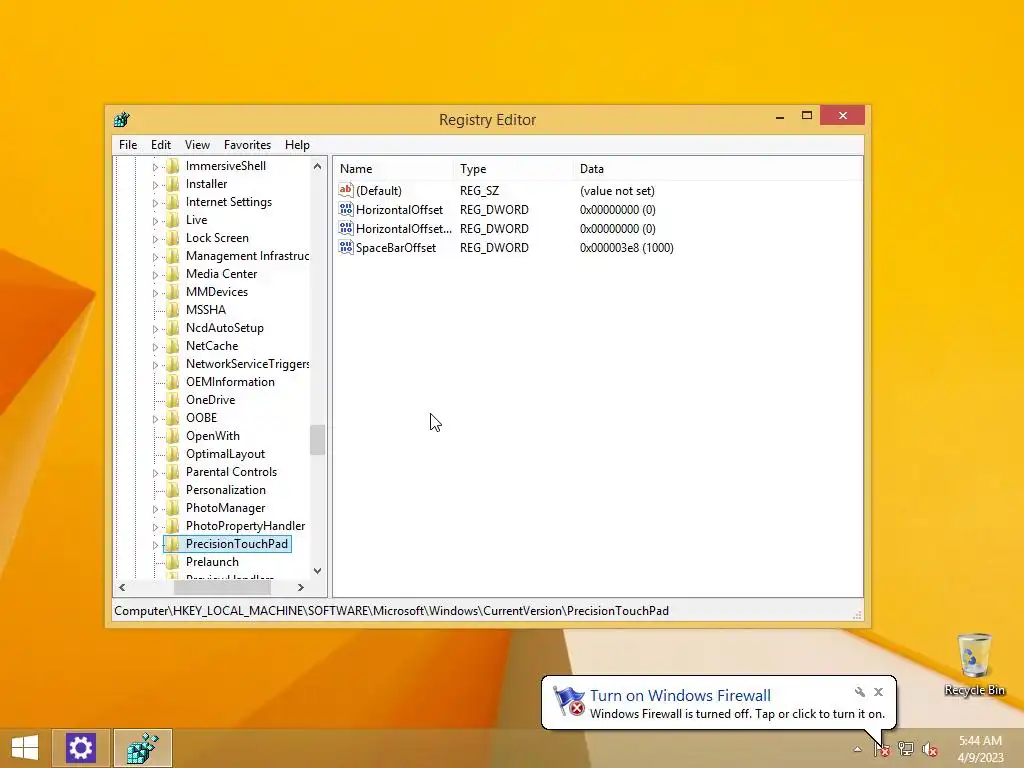
Task: Select the OneDrive folder icon
Action: [x=173, y=400]
